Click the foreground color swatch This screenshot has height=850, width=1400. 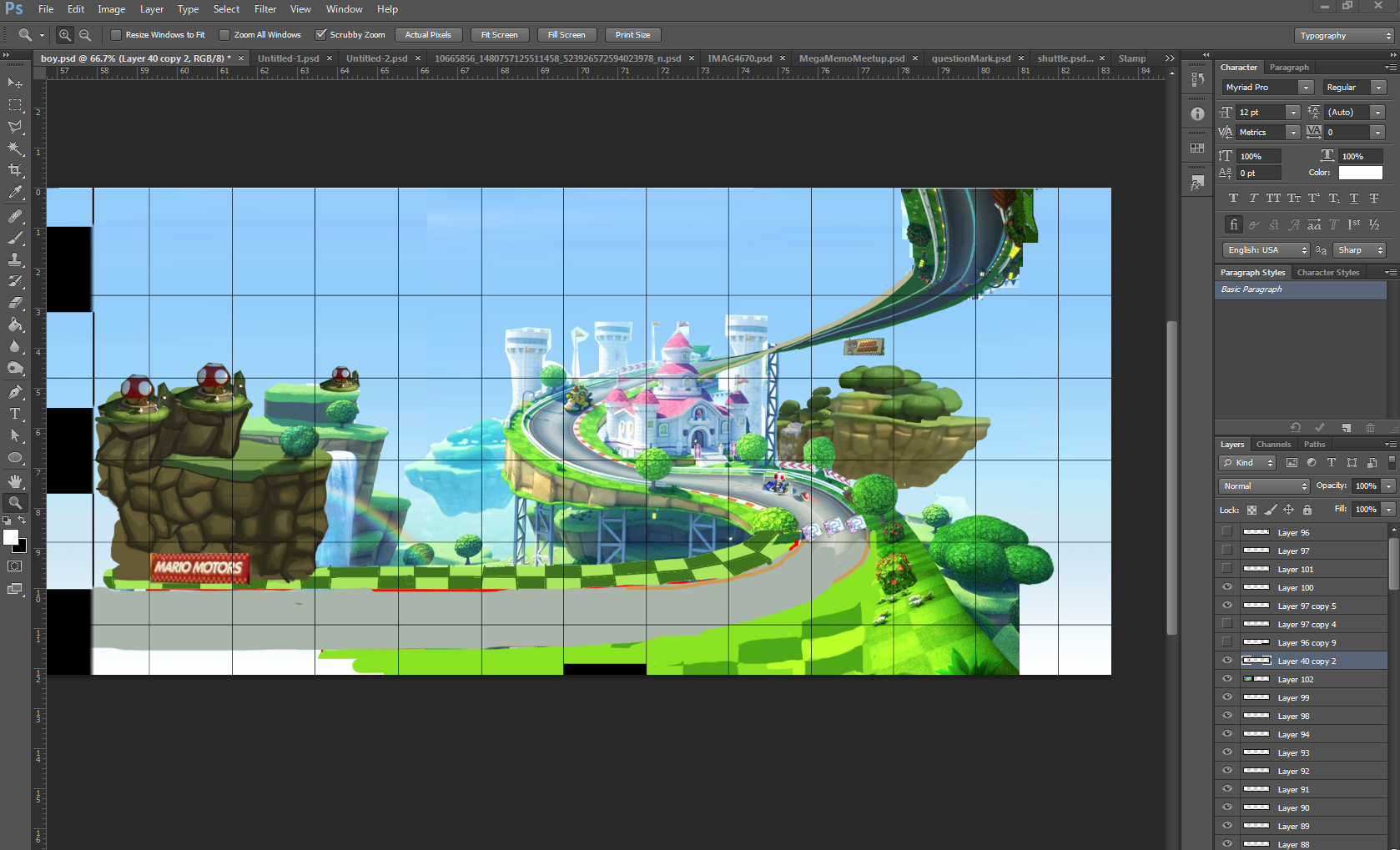(11, 538)
